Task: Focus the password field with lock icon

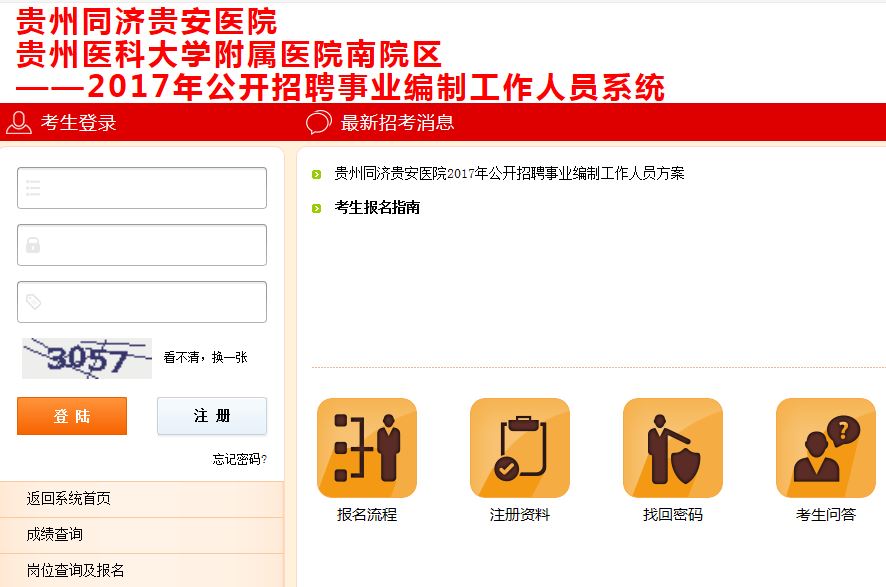Action: 142,245
